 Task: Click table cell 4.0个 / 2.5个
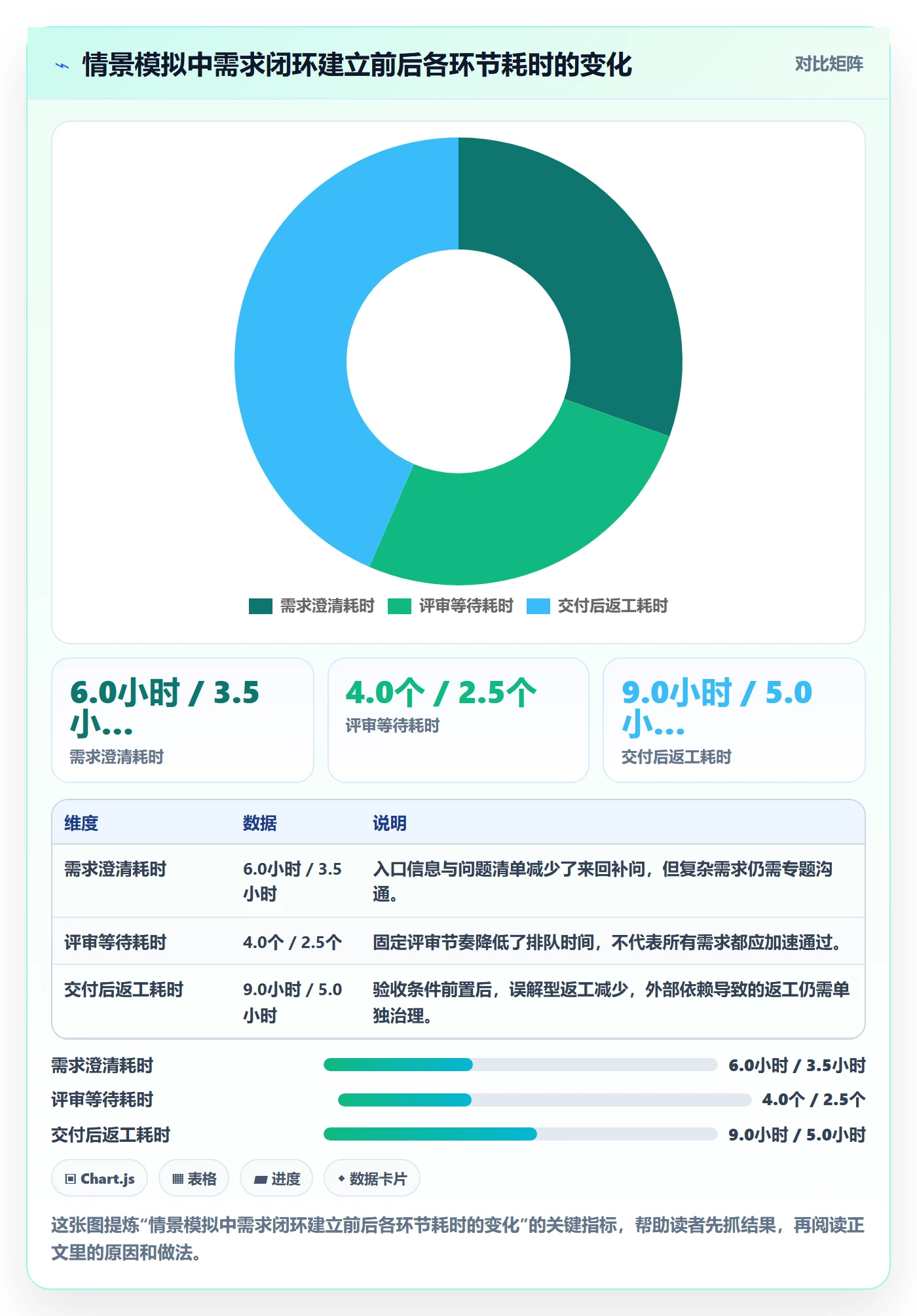coord(292,943)
